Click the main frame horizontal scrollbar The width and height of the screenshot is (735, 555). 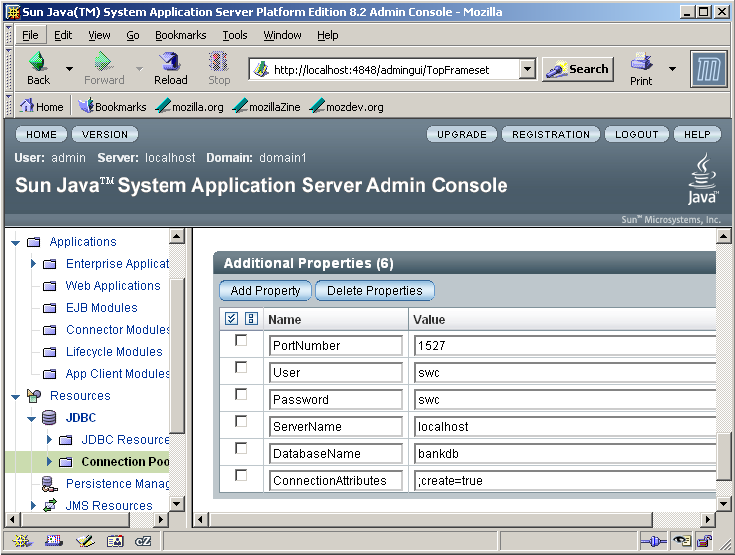pyautogui.click(x=431, y=519)
